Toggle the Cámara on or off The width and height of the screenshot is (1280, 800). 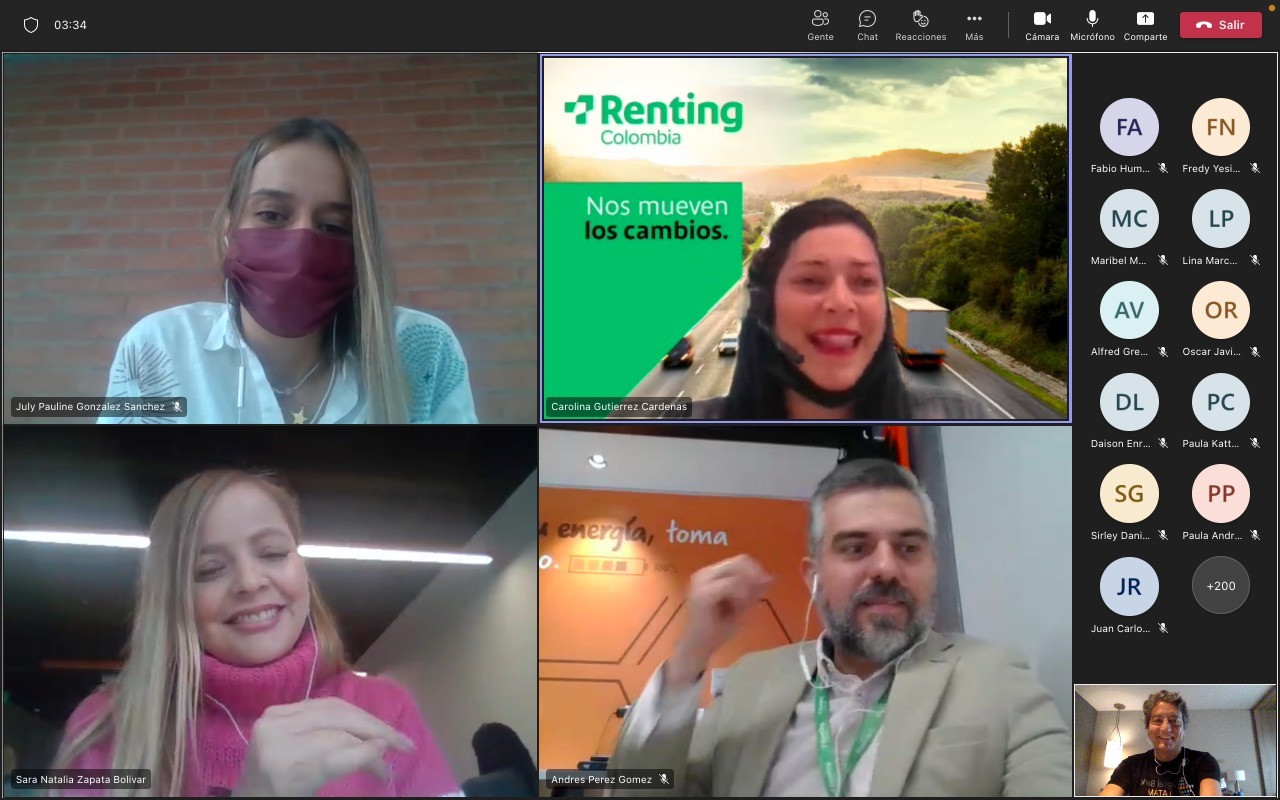point(1041,25)
